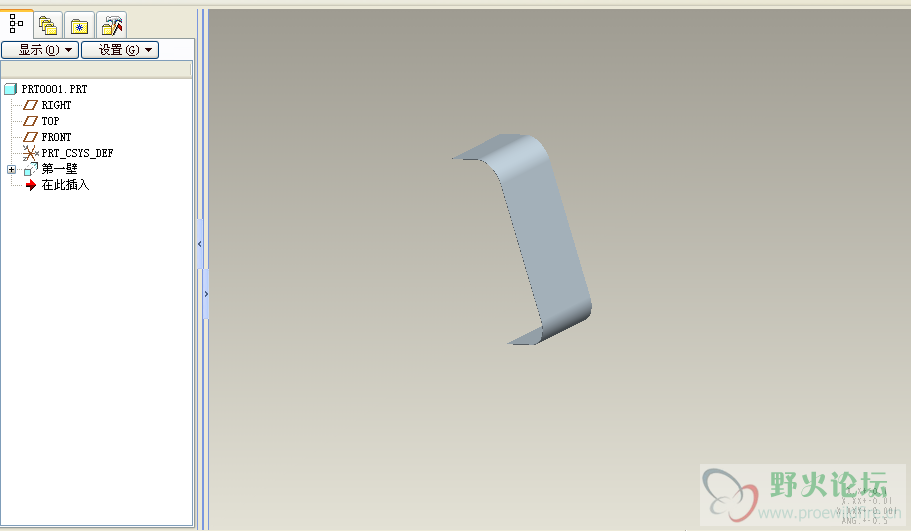Image resolution: width=911 pixels, height=531 pixels.
Task: Open the 显示 dropdown menu
Action: [x=41, y=50]
